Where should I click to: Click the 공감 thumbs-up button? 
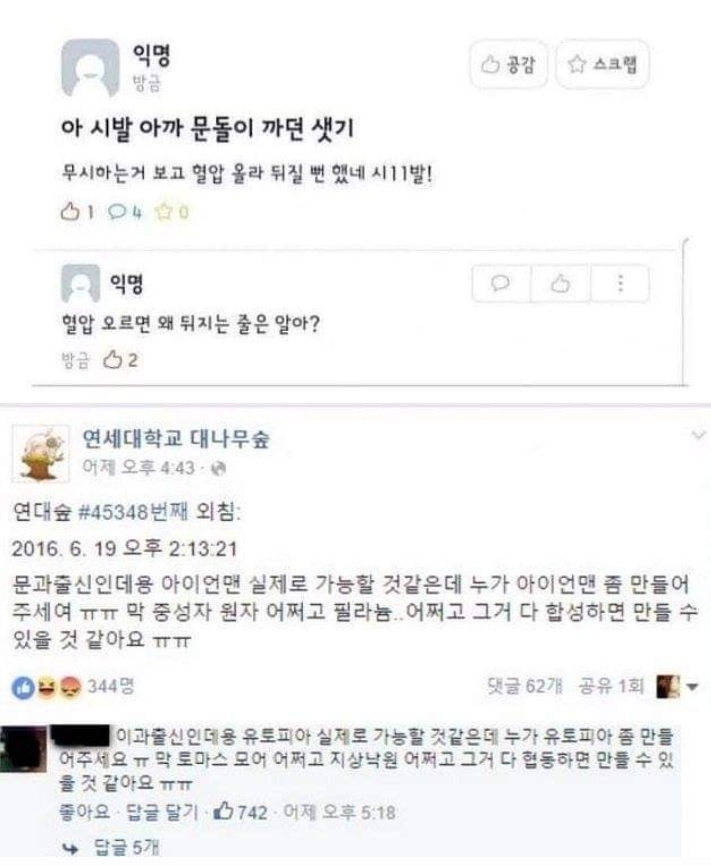508,65
